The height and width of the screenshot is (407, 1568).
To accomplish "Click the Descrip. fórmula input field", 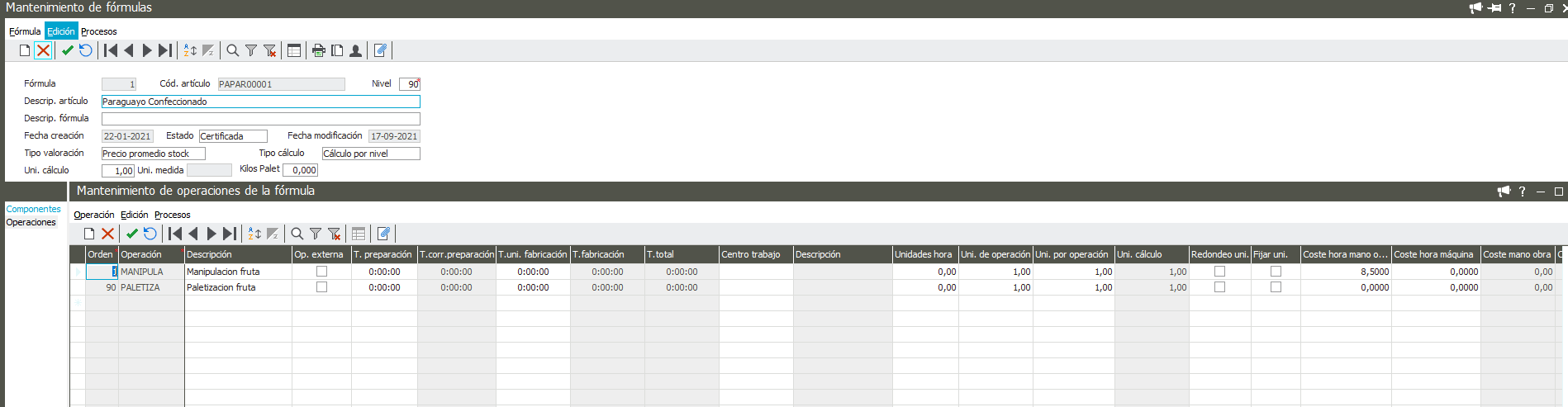I will (260, 119).
